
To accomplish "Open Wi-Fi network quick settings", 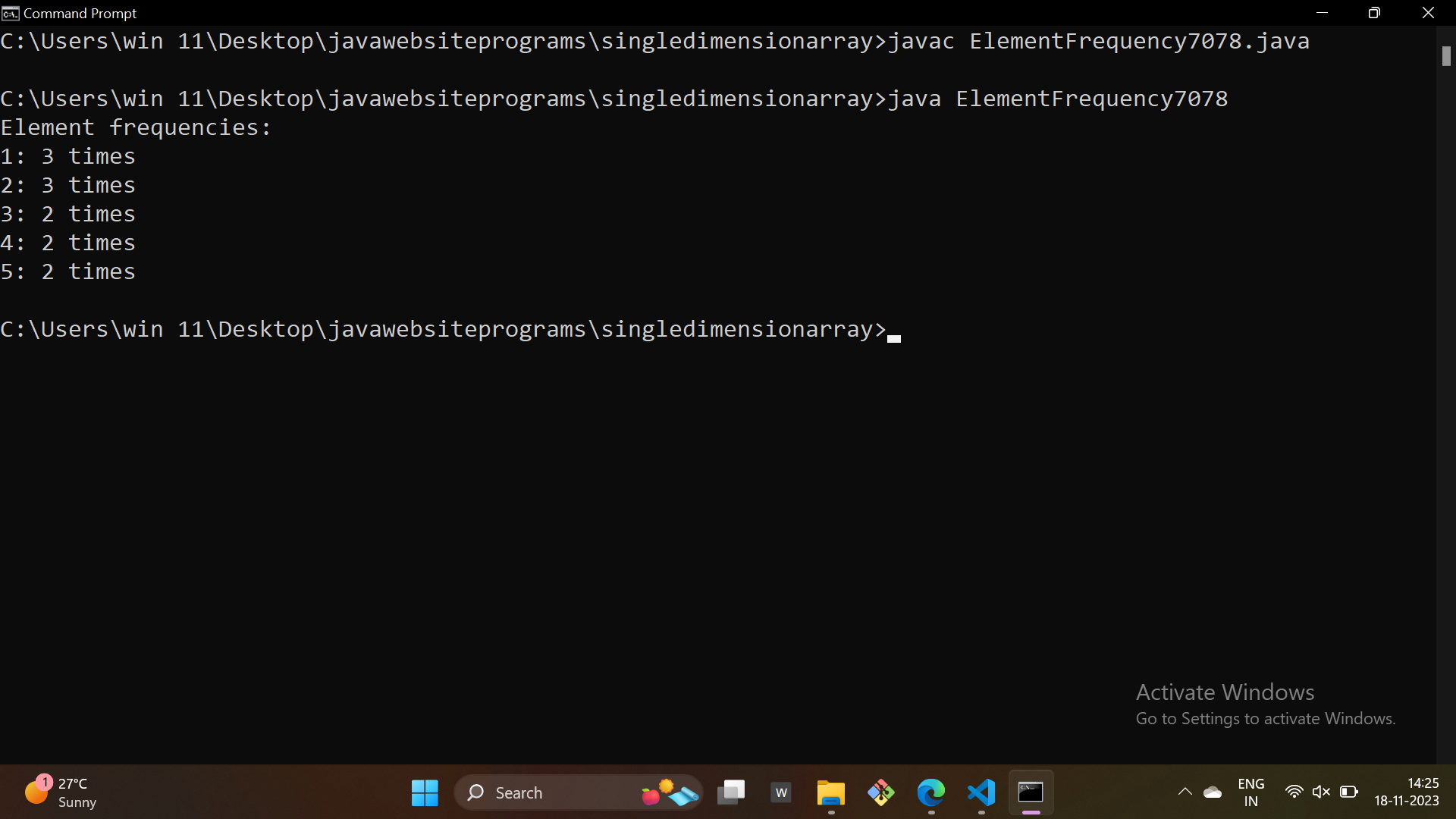I will click(1294, 792).
